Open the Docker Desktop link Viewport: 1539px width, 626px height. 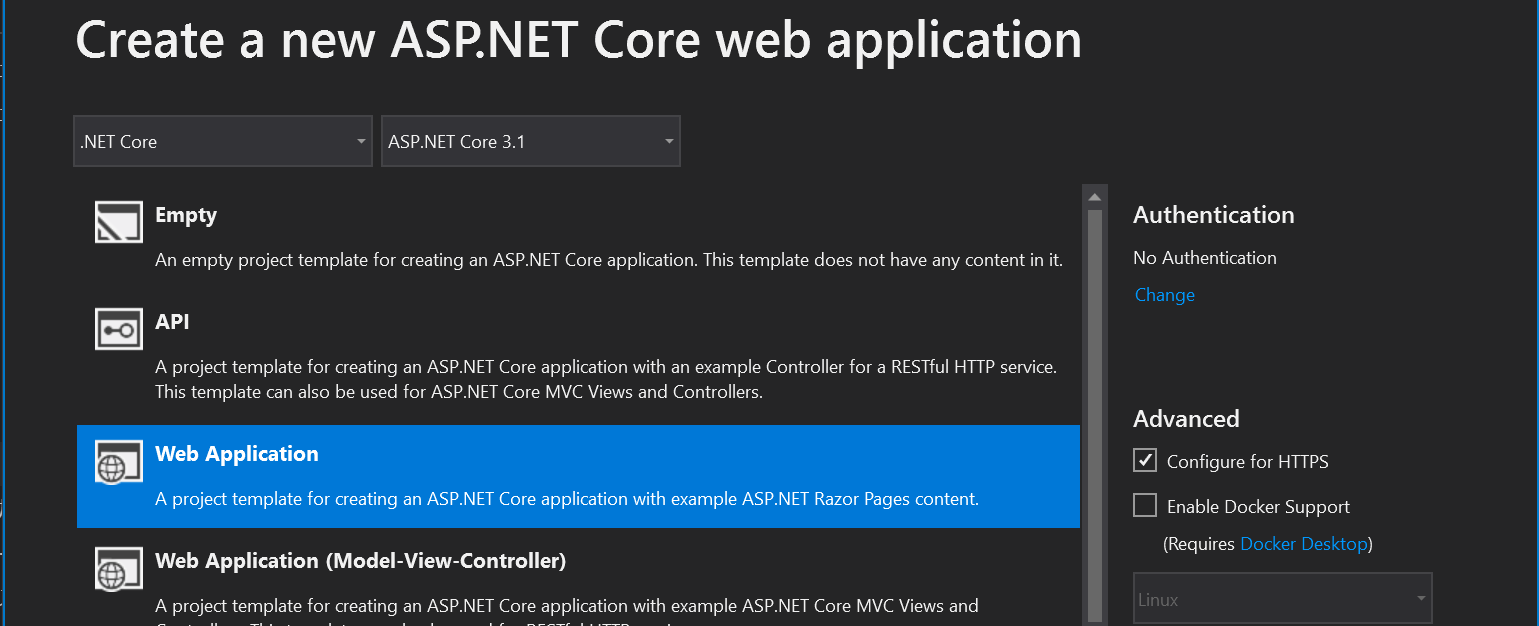pos(1303,544)
